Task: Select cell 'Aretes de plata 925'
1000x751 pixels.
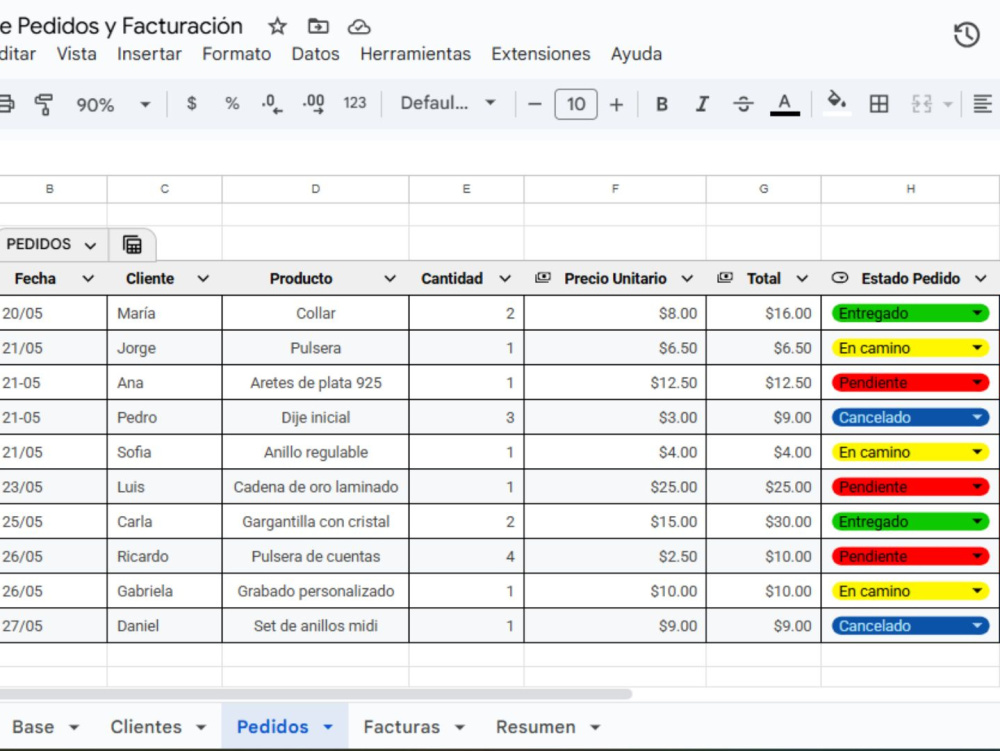Action: pos(316,383)
